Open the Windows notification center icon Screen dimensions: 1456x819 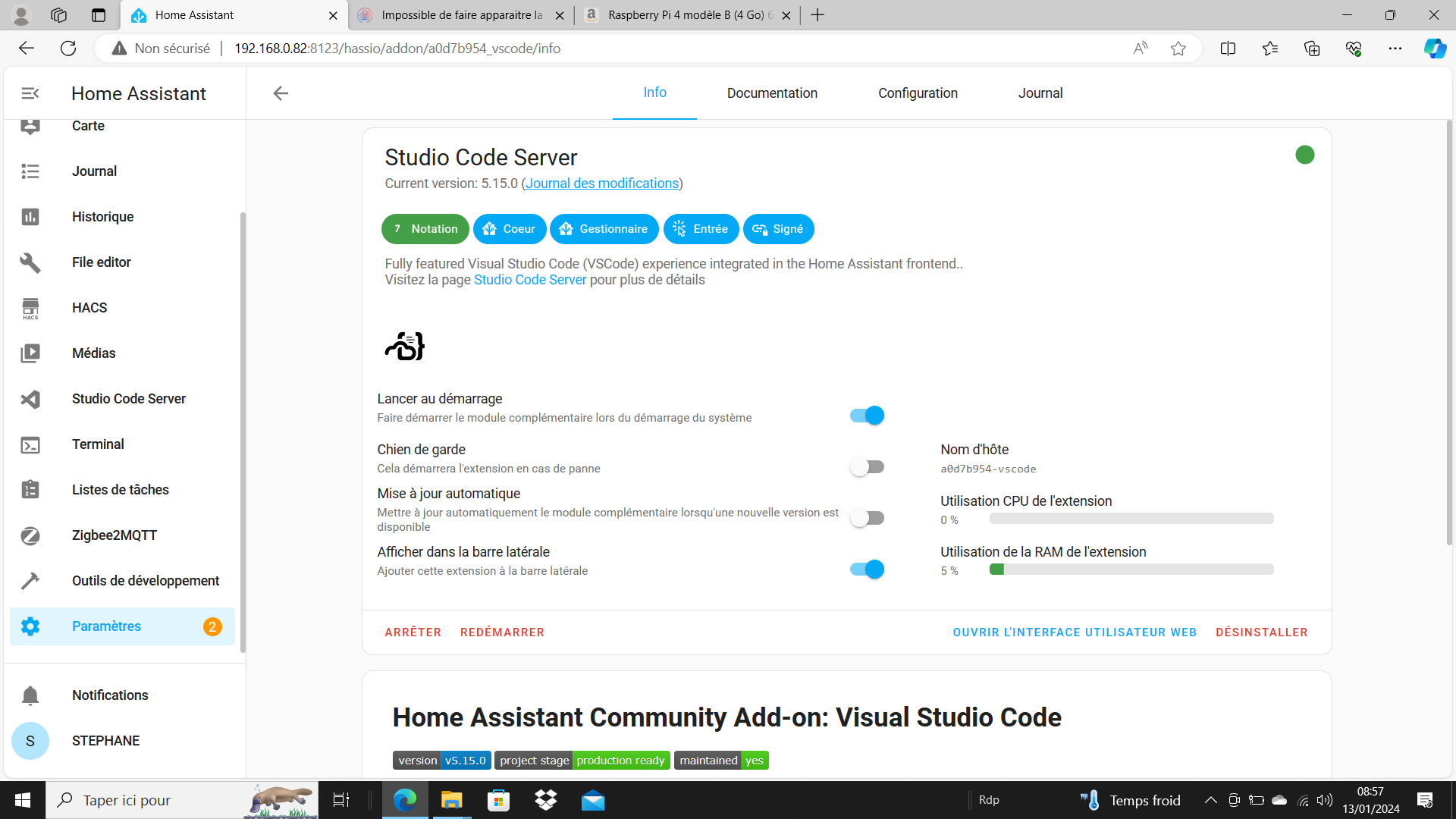(1425, 800)
